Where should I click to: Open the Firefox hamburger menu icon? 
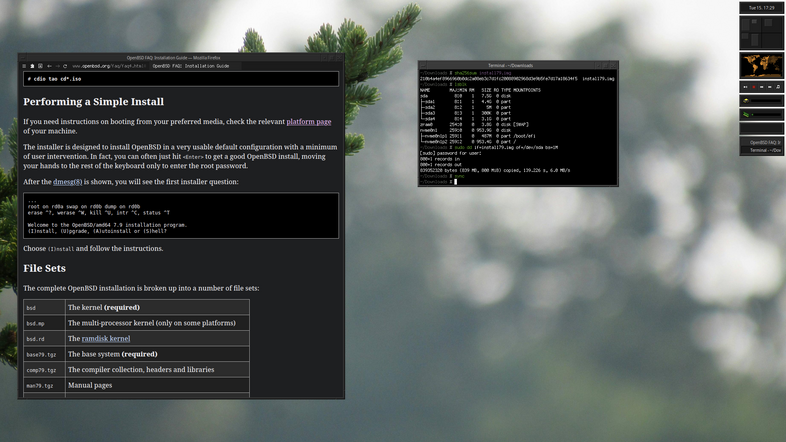[24, 66]
